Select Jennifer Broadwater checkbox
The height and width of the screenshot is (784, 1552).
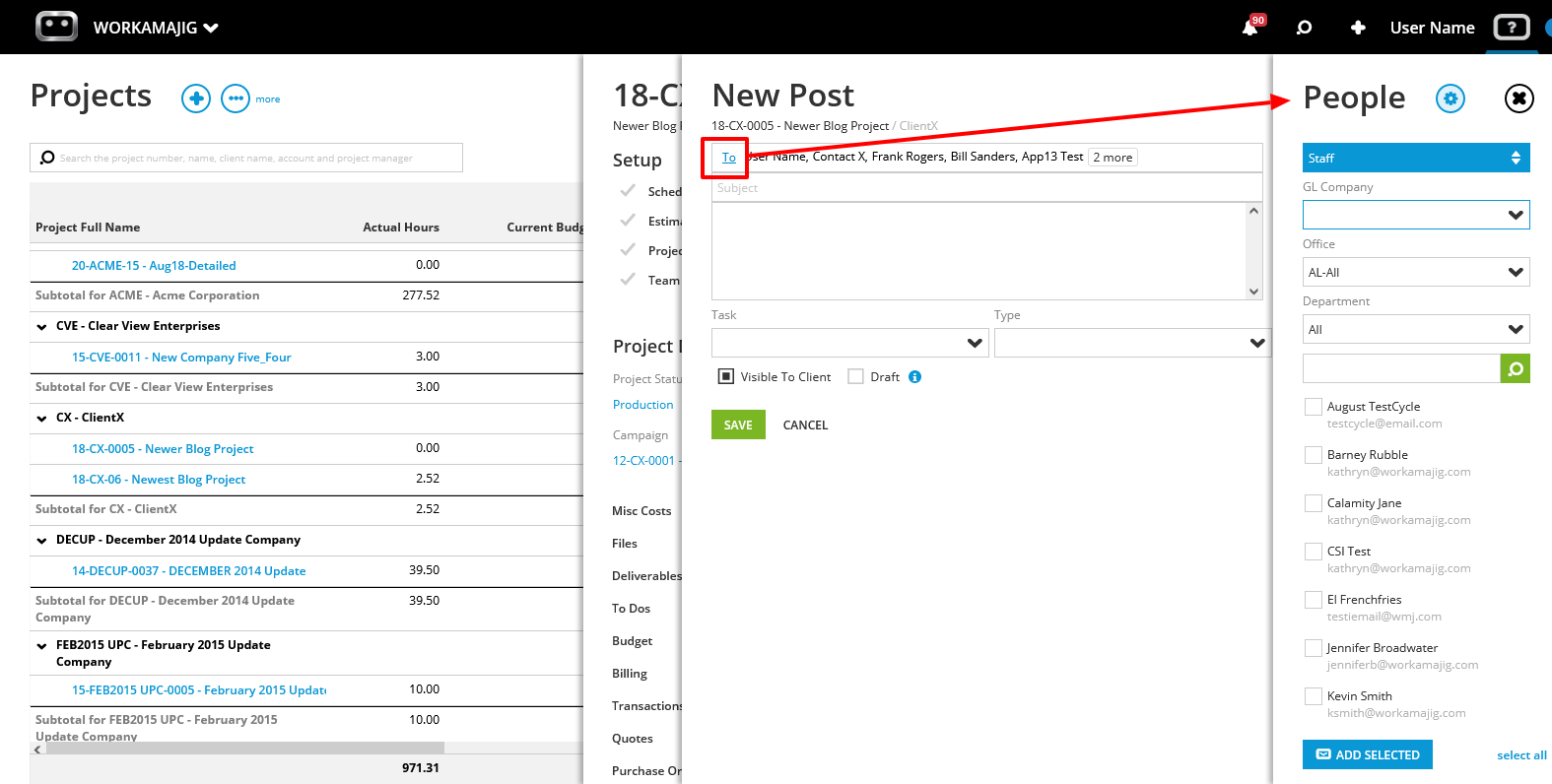point(1313,648)
